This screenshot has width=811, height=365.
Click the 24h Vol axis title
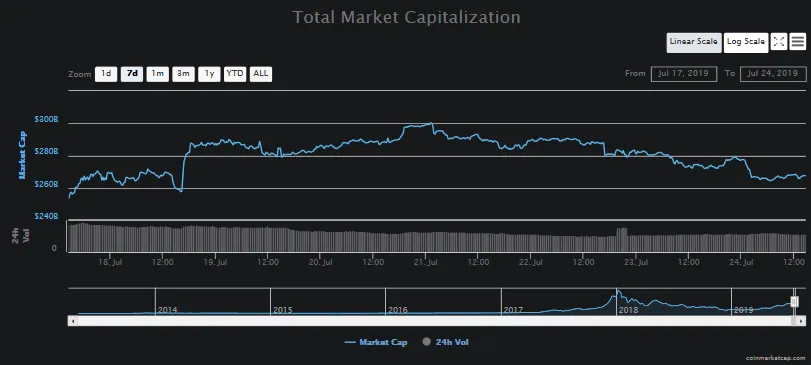click(x=20, y=236)
